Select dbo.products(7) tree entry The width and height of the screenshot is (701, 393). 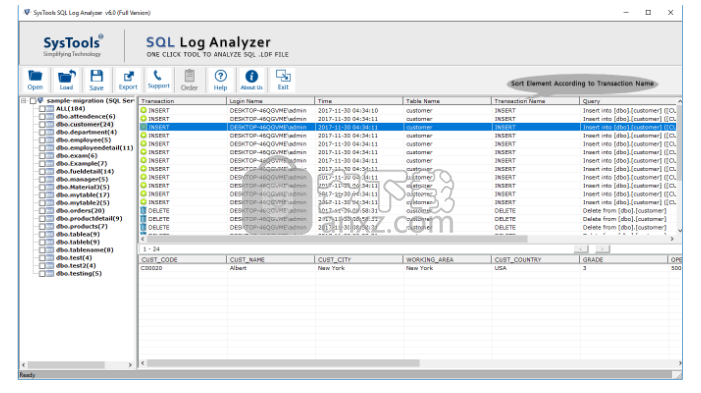[82, 226]
